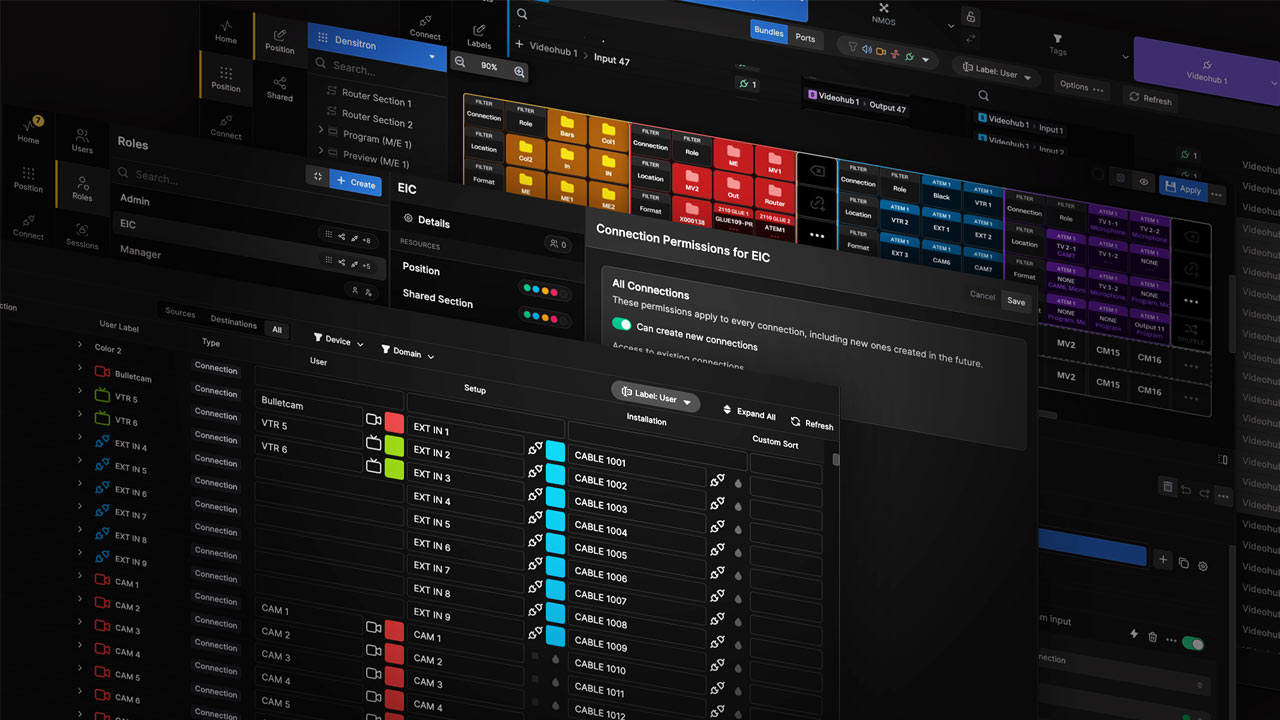Click the Home icon with notification badge
Image resolution: width=1280 pixels, height=720 pixels.
pyautogui.click(x=29, y=131)
